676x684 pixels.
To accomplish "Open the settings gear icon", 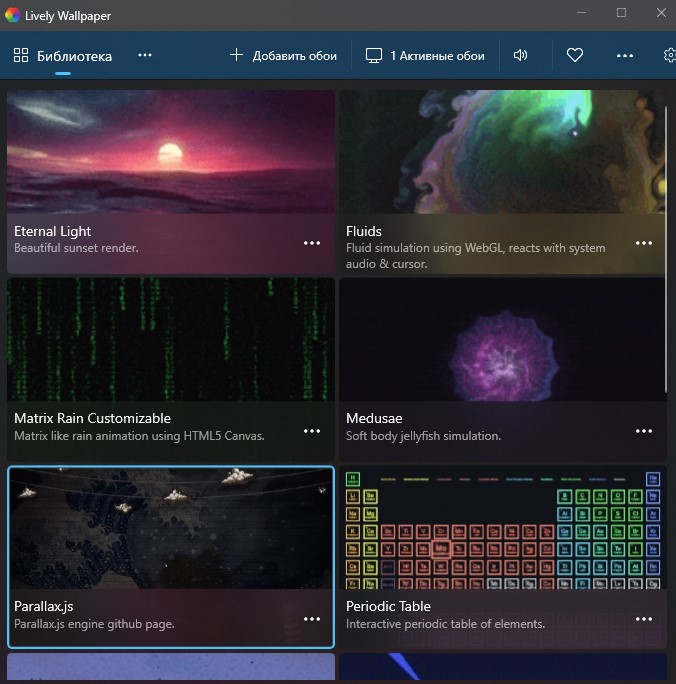I will (669, 55).
